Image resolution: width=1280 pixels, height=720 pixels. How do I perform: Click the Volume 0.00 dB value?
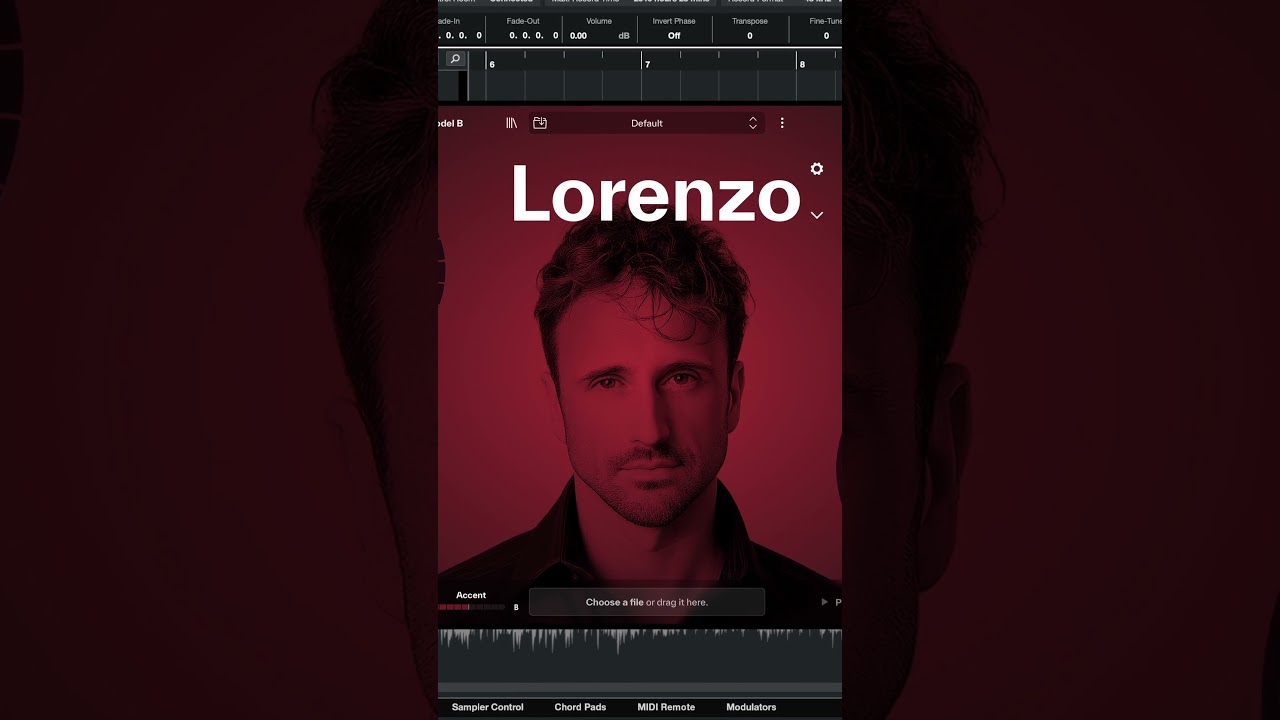(599, 36)
